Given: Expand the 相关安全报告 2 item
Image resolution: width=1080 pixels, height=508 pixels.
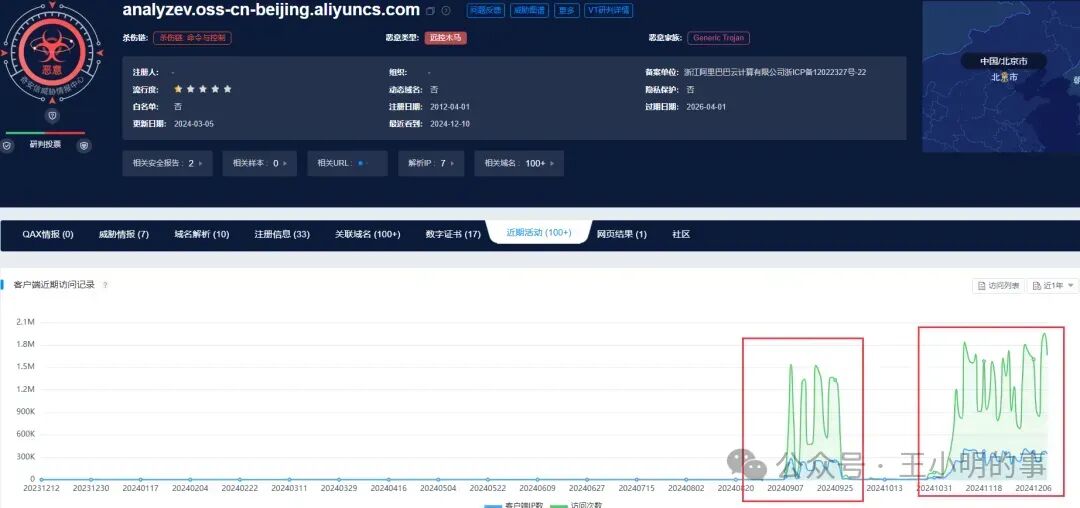Looking at the screenshot, I should coord(167,163).
